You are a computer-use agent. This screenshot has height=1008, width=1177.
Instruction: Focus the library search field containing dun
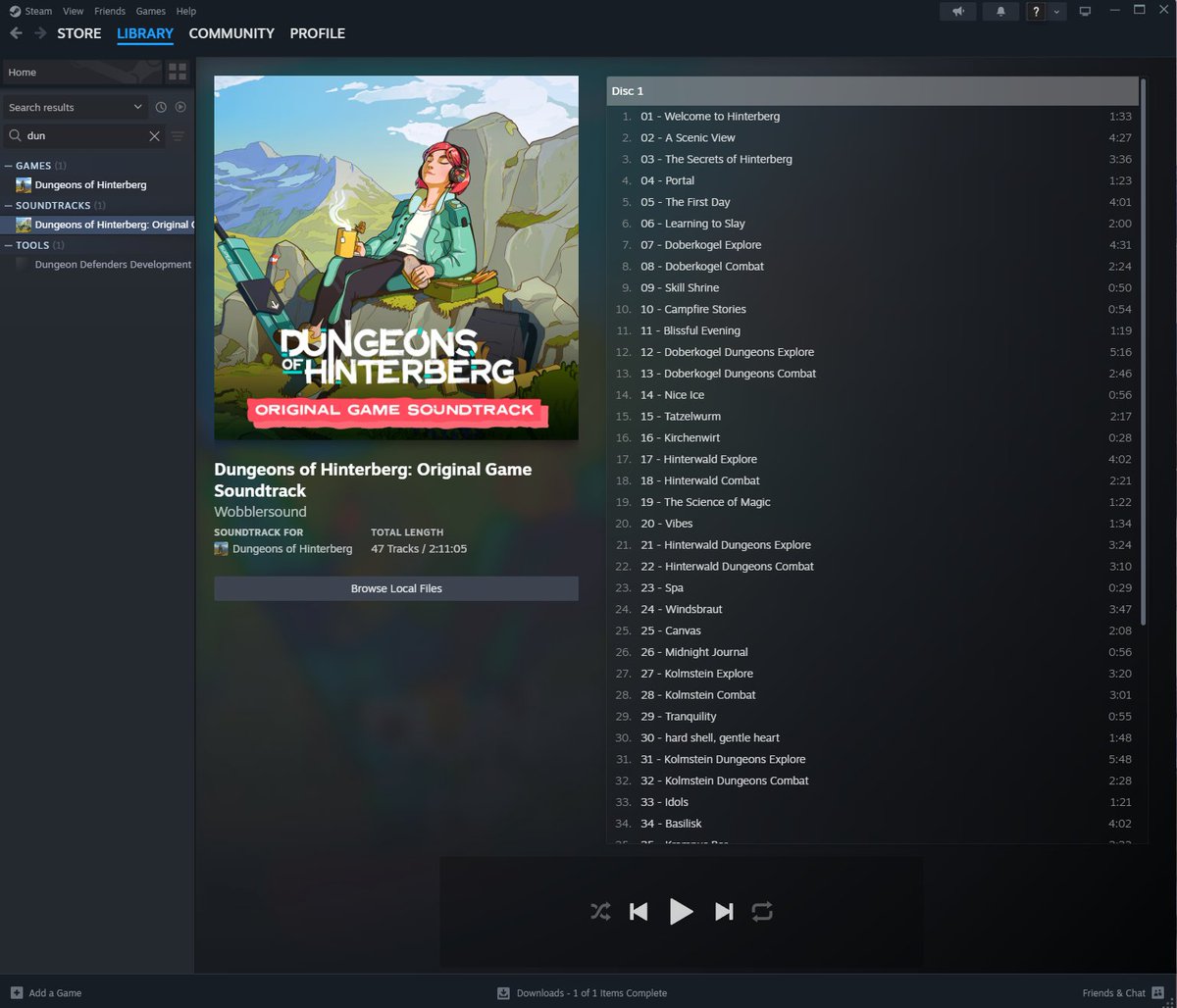click(x=84, y=136)
